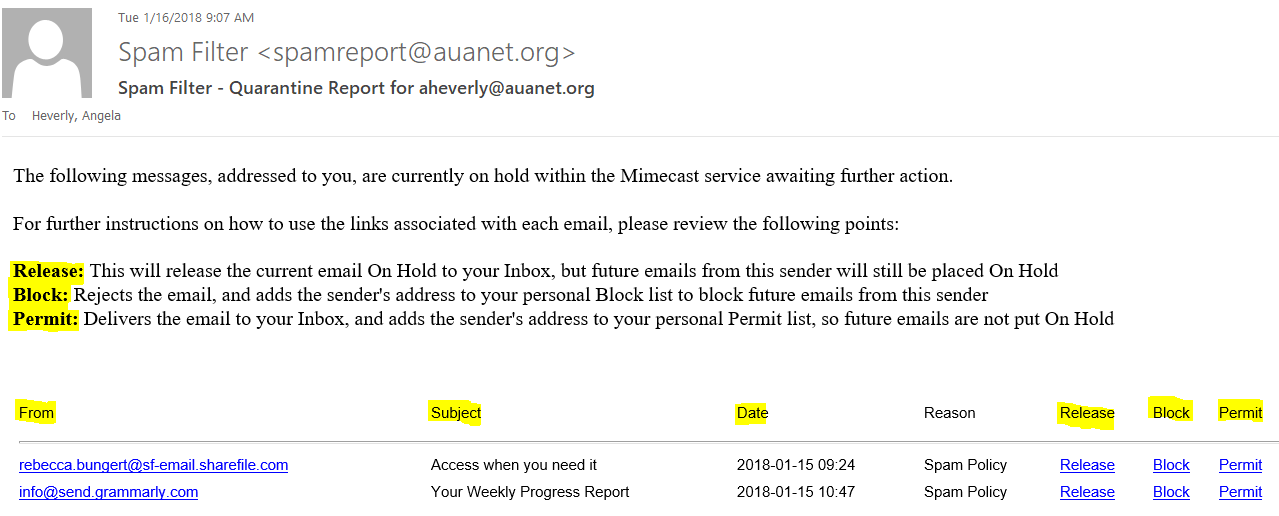This screenshot has width=1279, height=516.
Task: Click the email subject line header
Action: (356, 88)
